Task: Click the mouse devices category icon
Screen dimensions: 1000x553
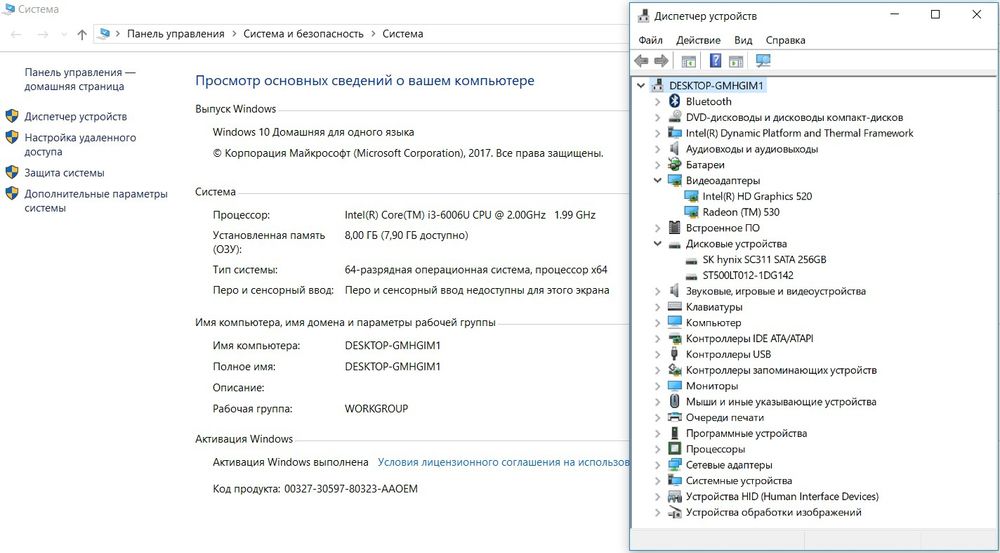Action: 675,402
